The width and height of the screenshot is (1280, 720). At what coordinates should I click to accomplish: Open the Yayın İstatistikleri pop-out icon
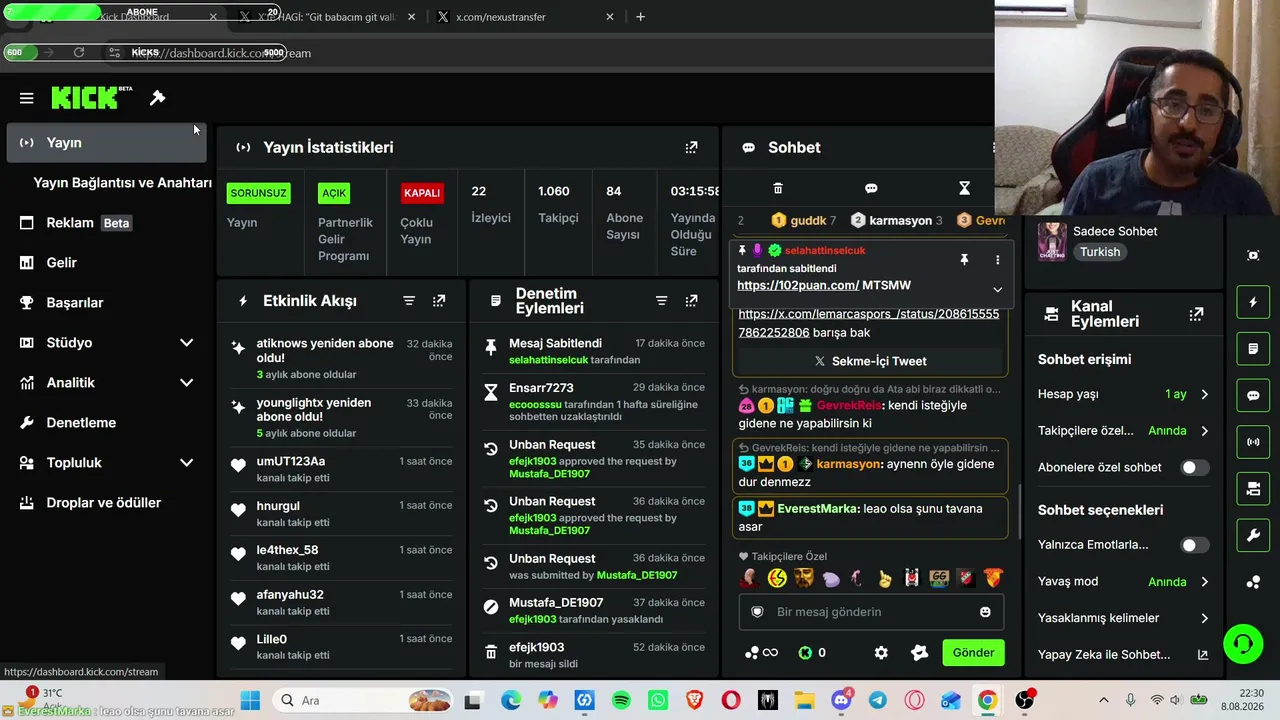(x=691, y=147)
